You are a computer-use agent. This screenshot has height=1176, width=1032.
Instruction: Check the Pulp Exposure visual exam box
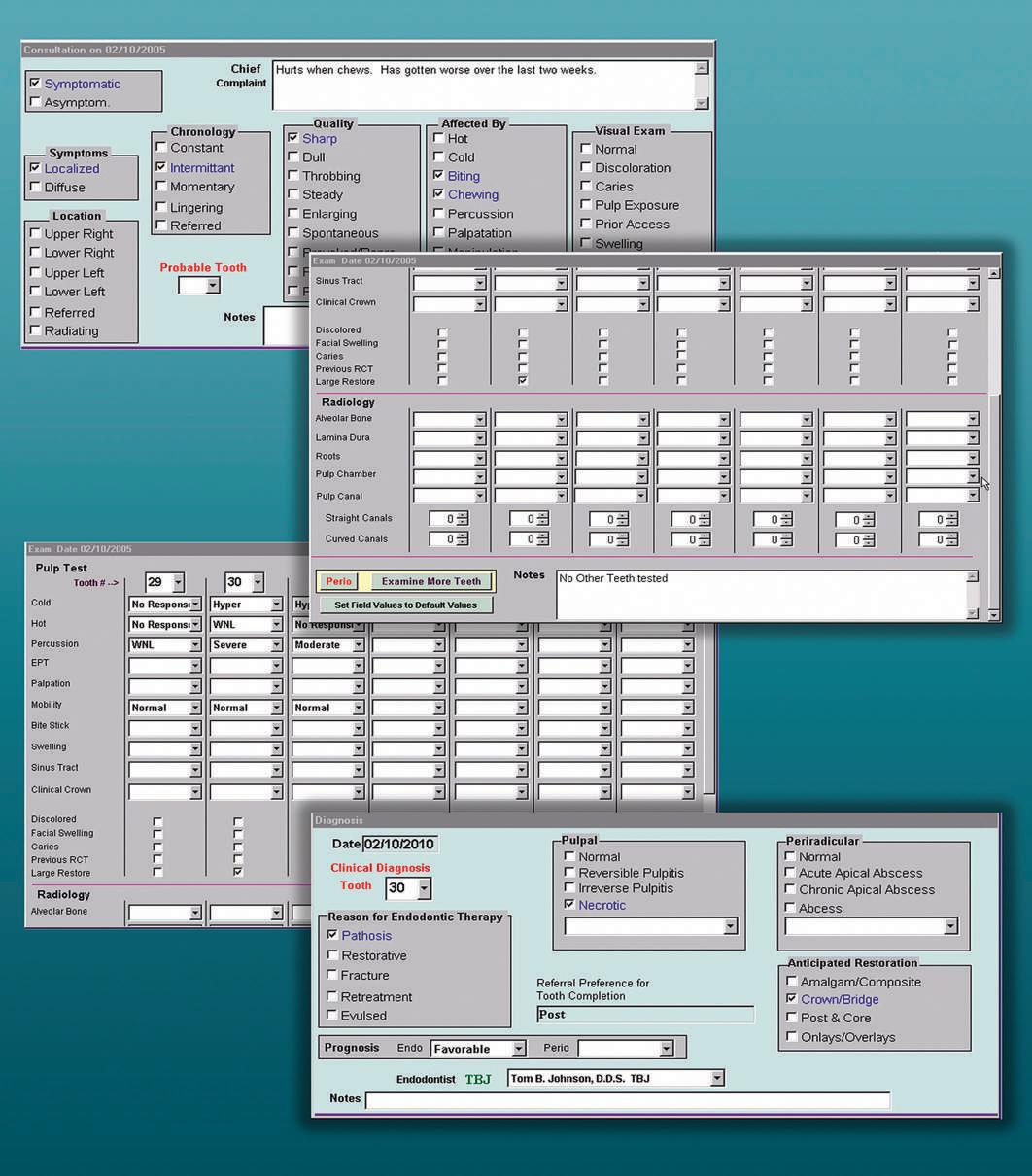point(586,205)
